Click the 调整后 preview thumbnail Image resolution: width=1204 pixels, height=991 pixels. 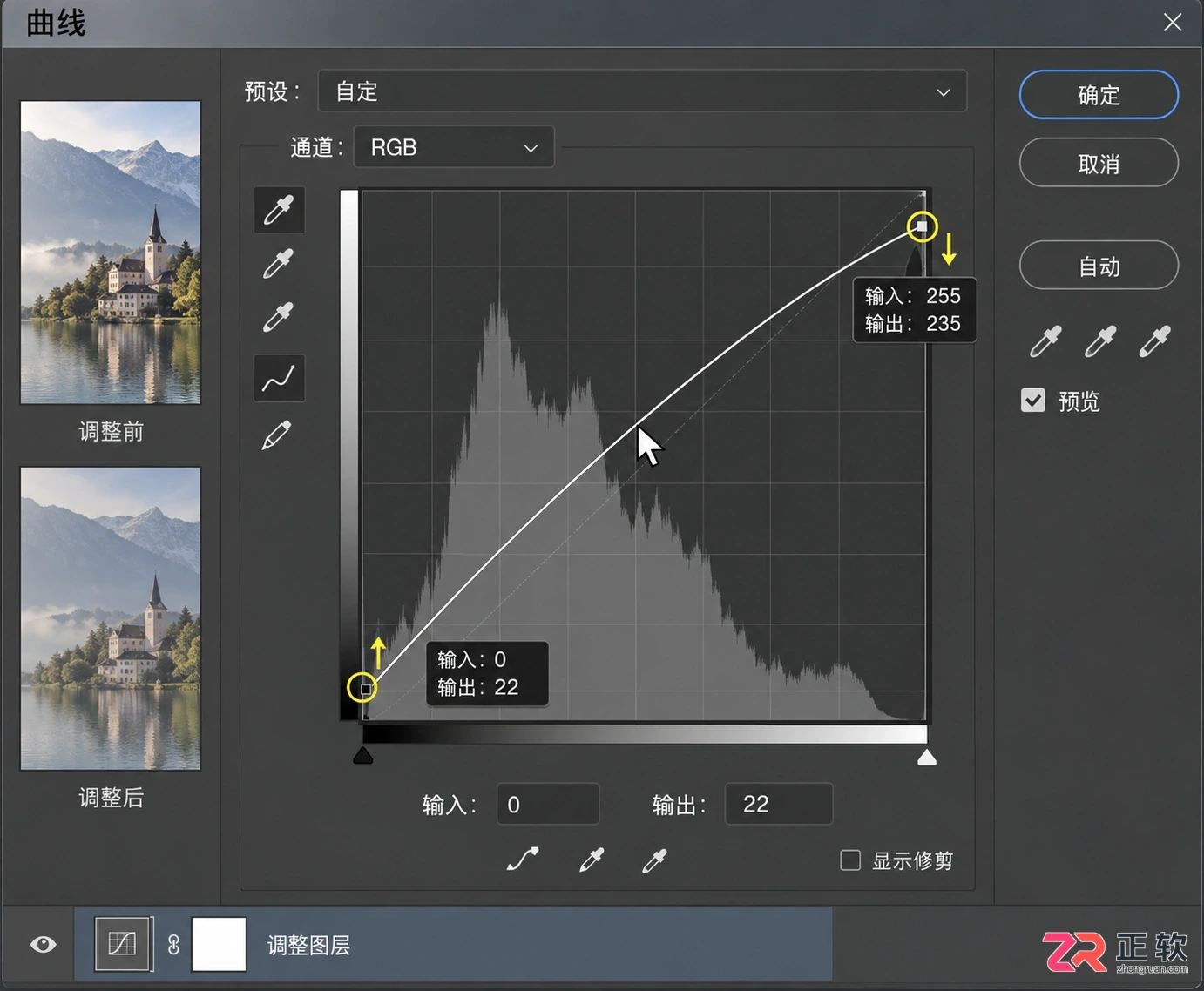tap(111, 619)
